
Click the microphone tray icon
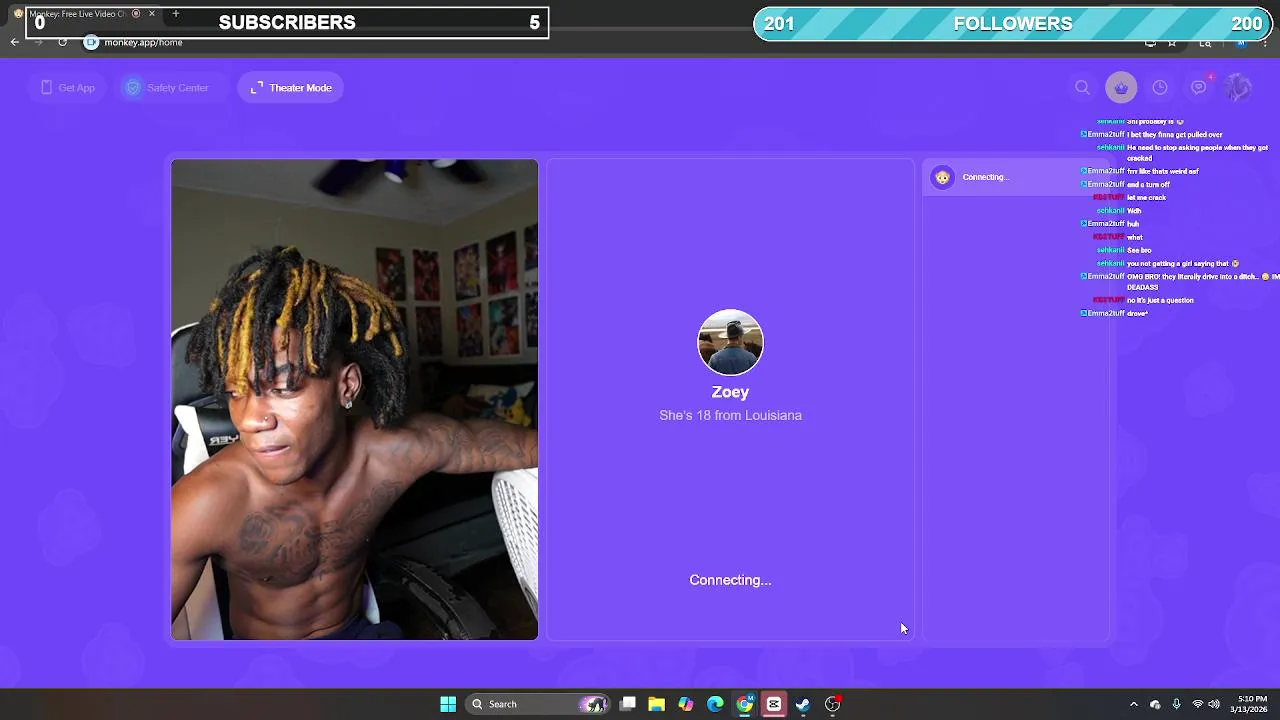(x=1176, y=704)
